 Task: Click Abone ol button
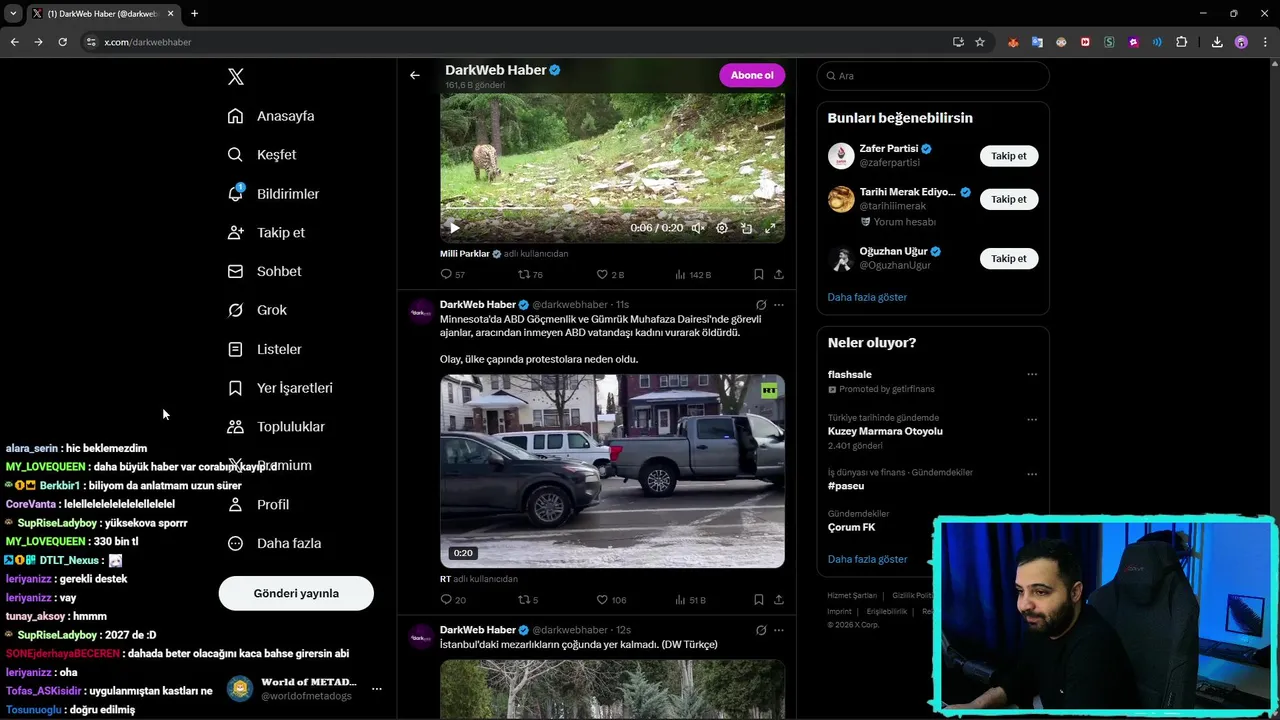(752, 75)
